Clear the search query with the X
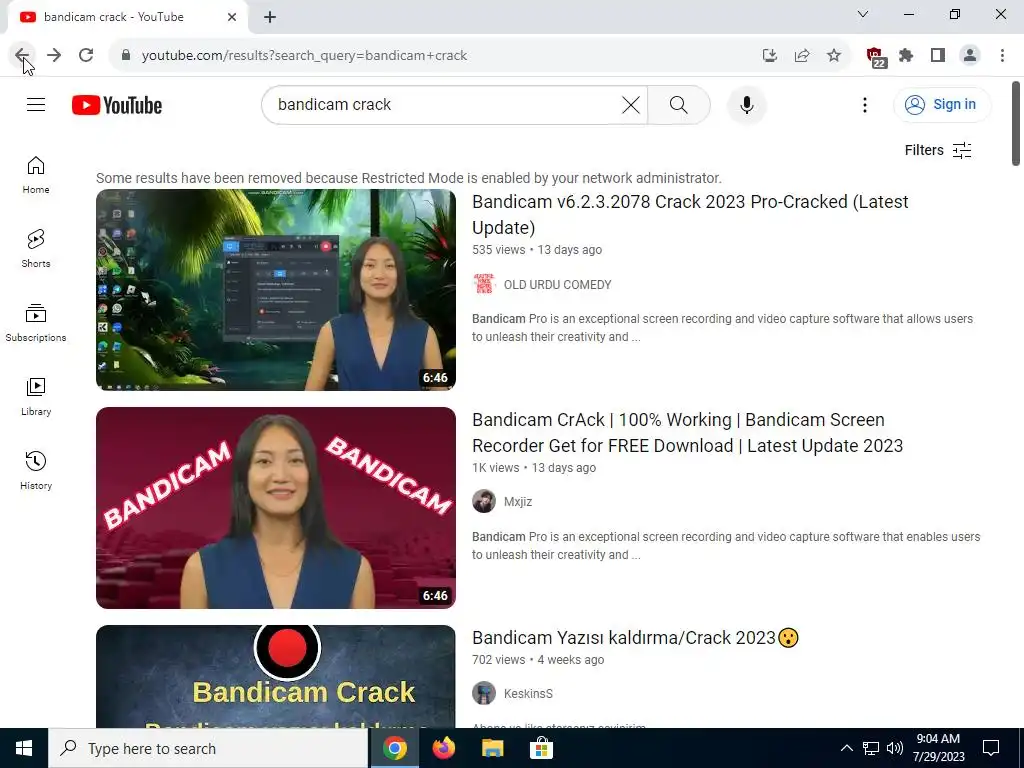Viewport: 1024px width, 768px height. coord(631,104)
